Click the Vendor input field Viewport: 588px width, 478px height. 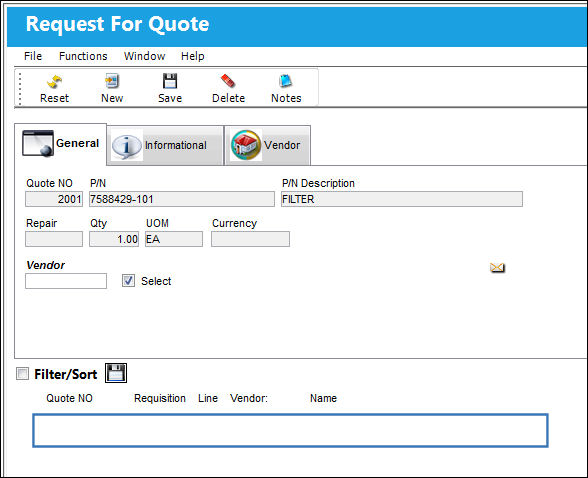tap(66, 281)
